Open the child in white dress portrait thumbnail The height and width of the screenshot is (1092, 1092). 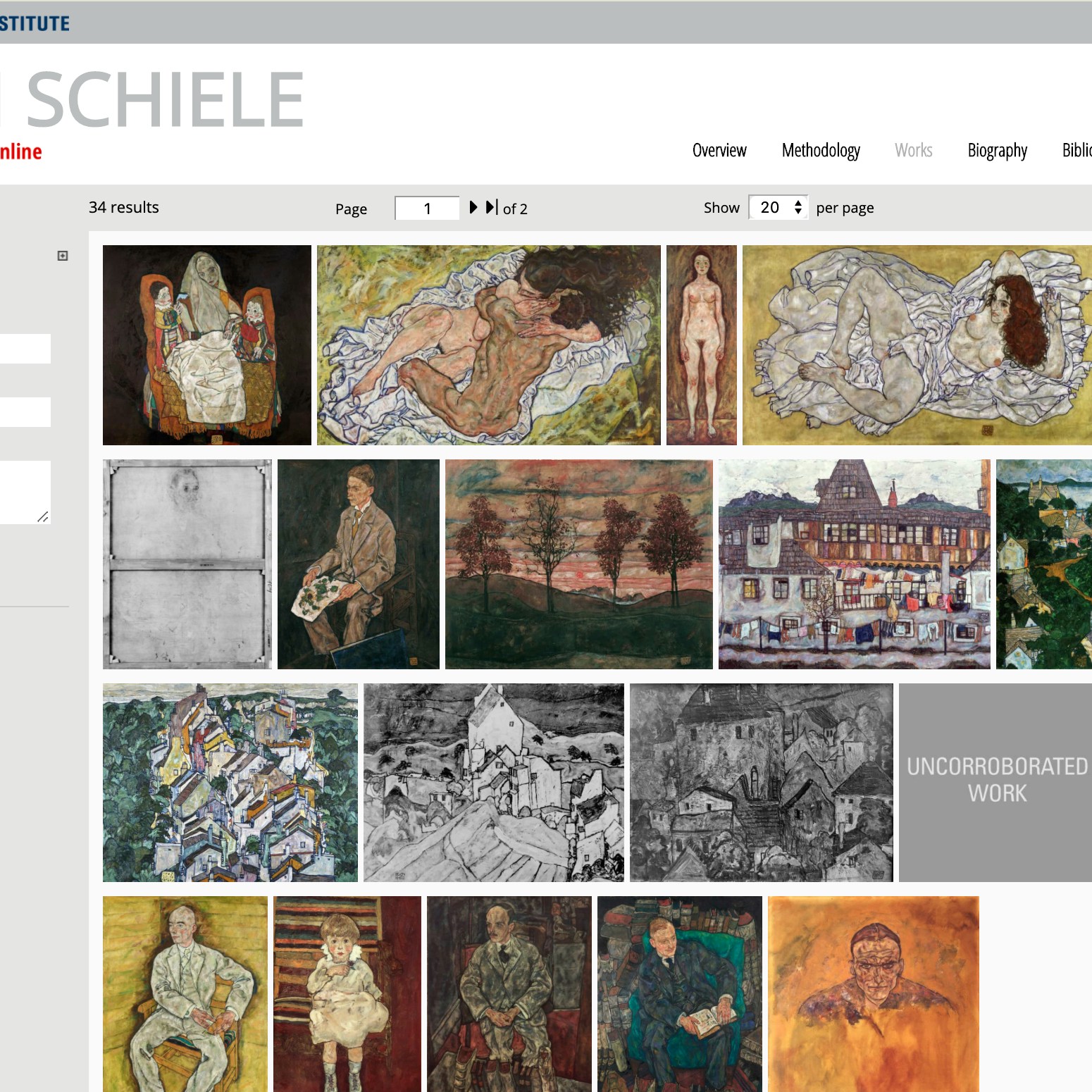347,994
